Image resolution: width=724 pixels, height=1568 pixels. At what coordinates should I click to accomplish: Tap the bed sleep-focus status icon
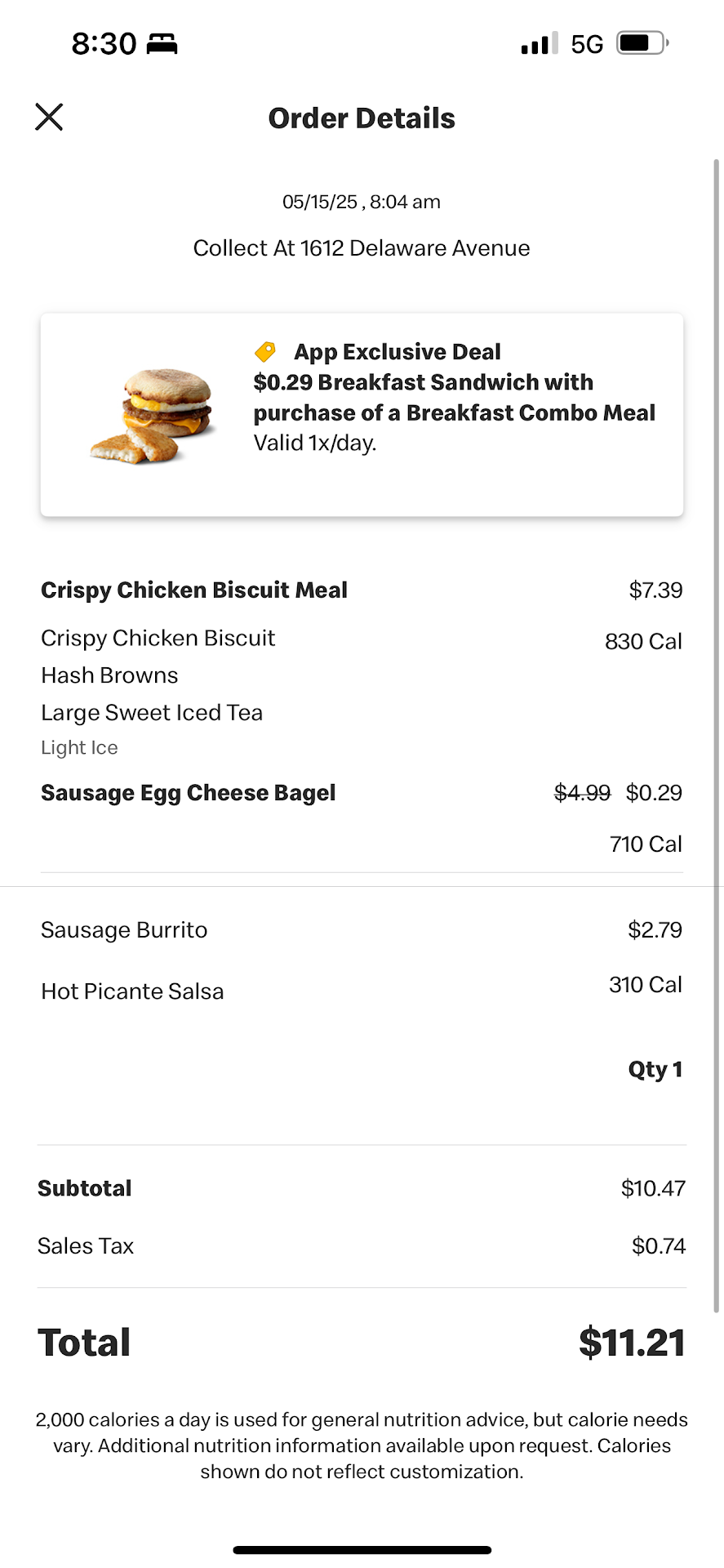pyautogui.click(x=162, y=44)
